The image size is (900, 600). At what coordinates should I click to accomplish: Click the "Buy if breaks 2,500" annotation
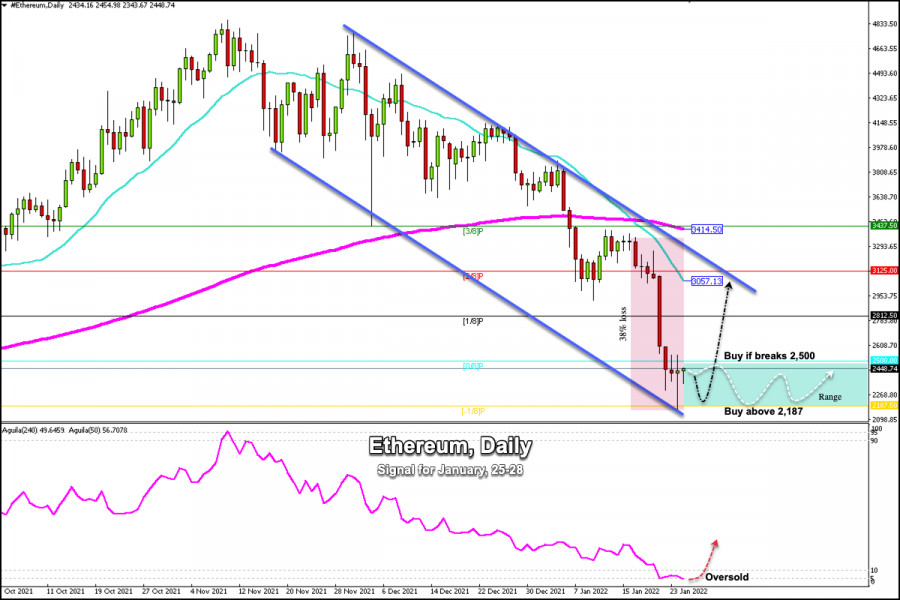click(769, 355)
